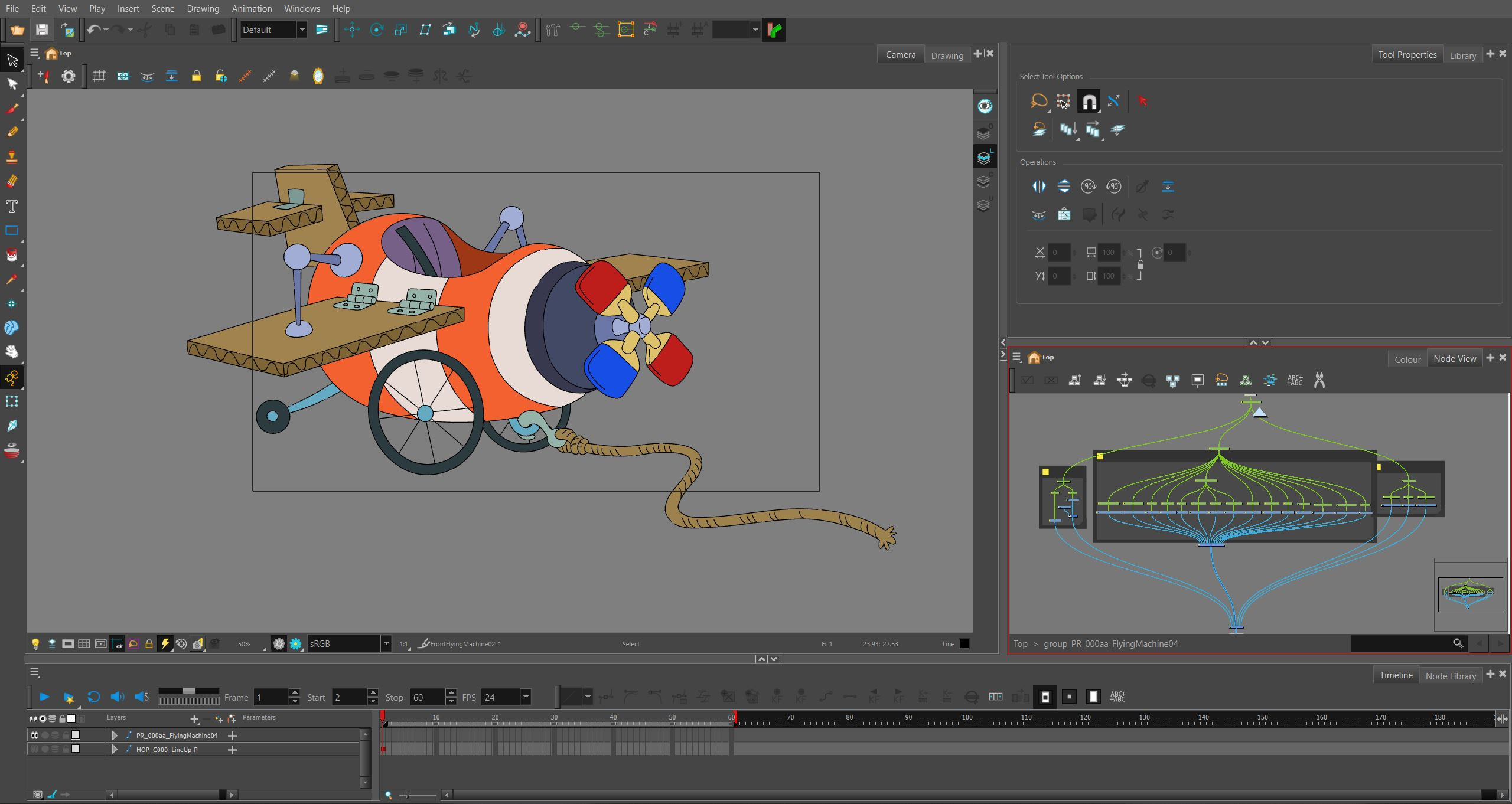Select the Rectangle shape tool
Screen dimensions: 1512x804
pos(12,231)
